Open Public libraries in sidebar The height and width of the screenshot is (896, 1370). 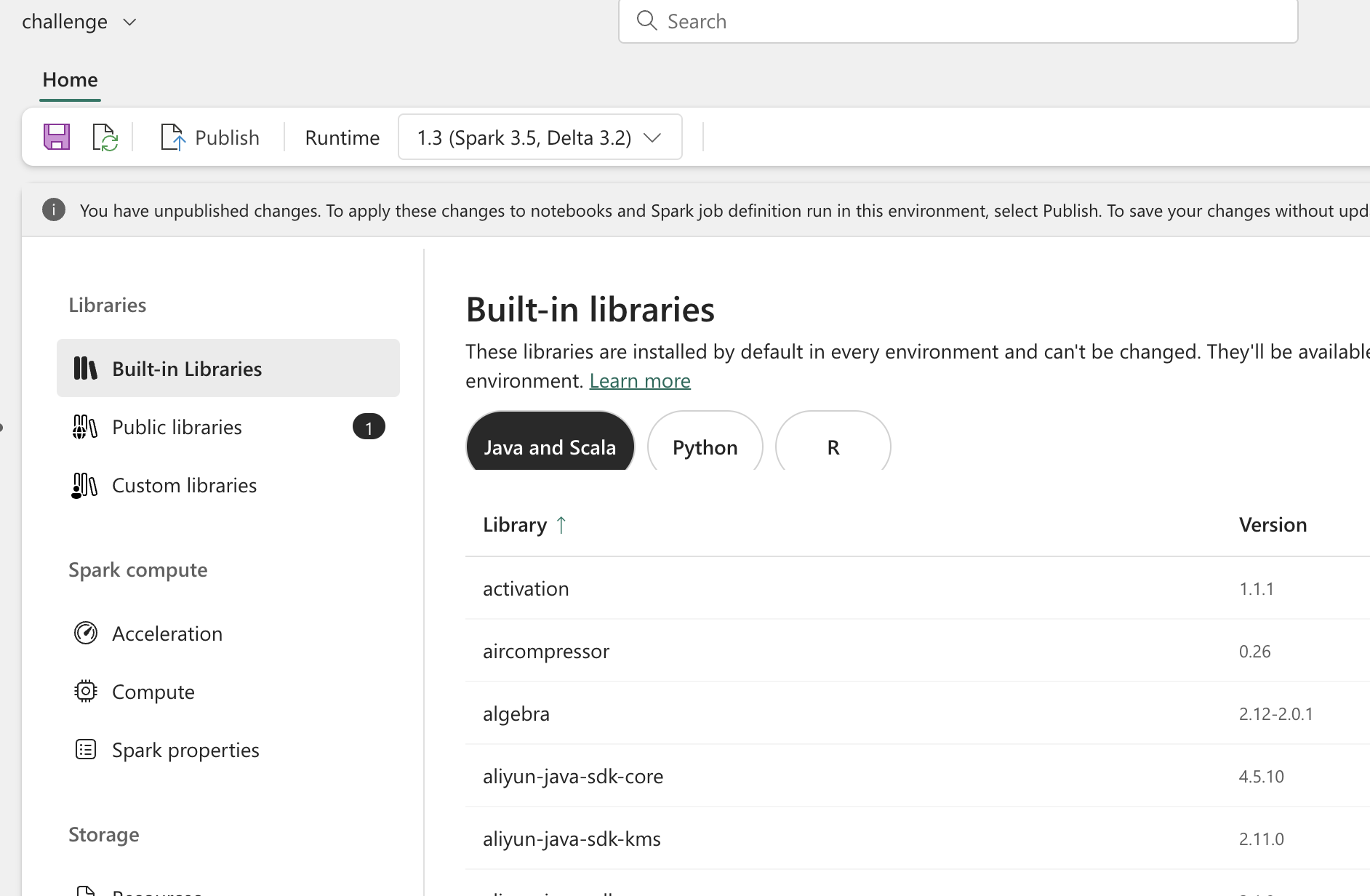click(228, 426)
